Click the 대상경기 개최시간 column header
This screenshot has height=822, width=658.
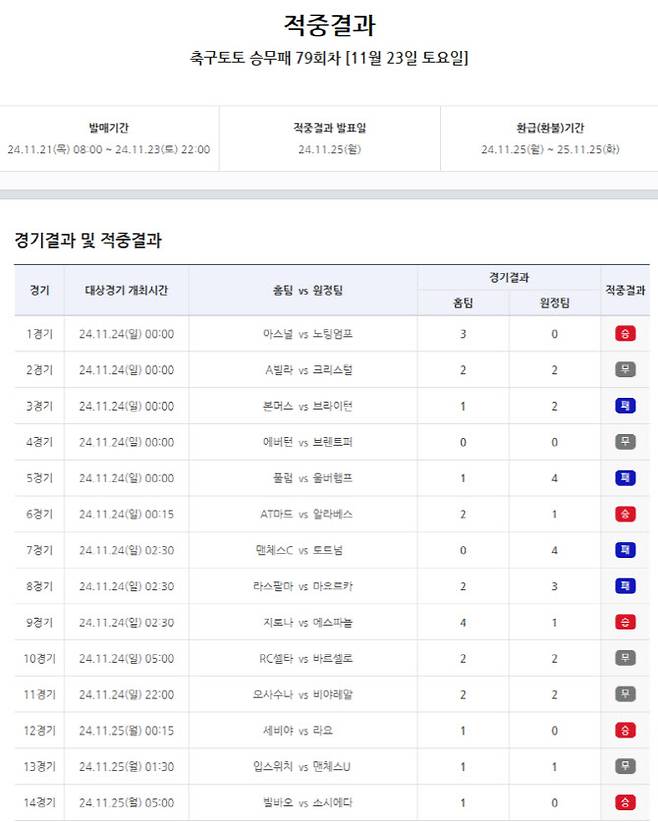(126, 290)
